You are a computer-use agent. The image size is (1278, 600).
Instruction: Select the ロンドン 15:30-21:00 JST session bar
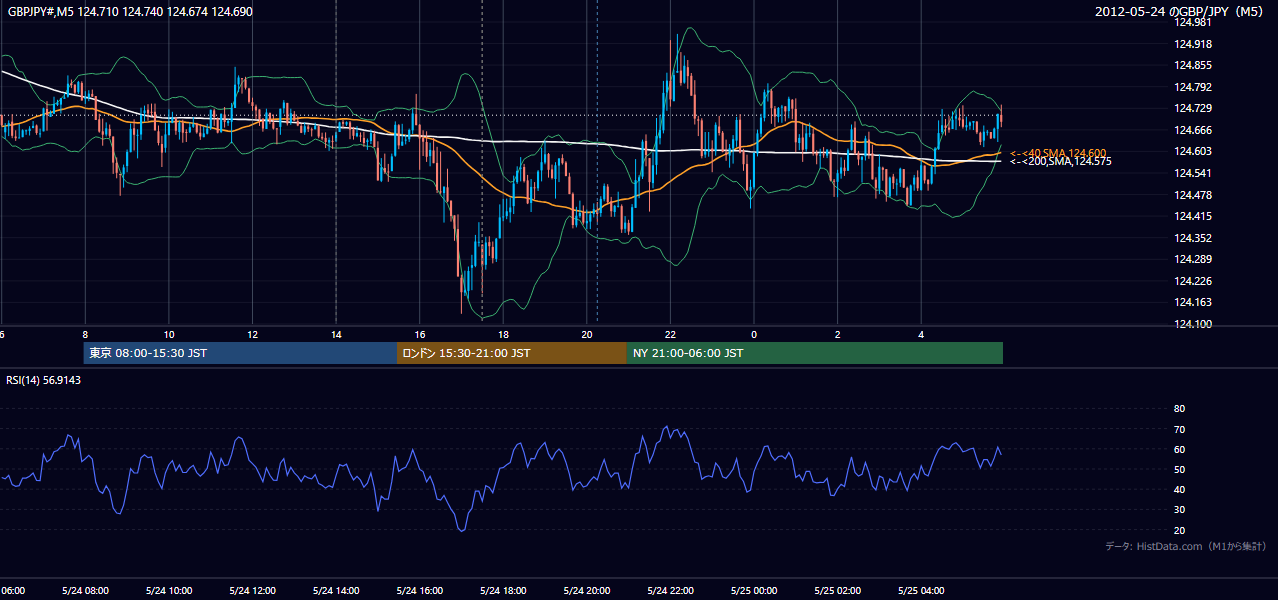pos(512,353)
